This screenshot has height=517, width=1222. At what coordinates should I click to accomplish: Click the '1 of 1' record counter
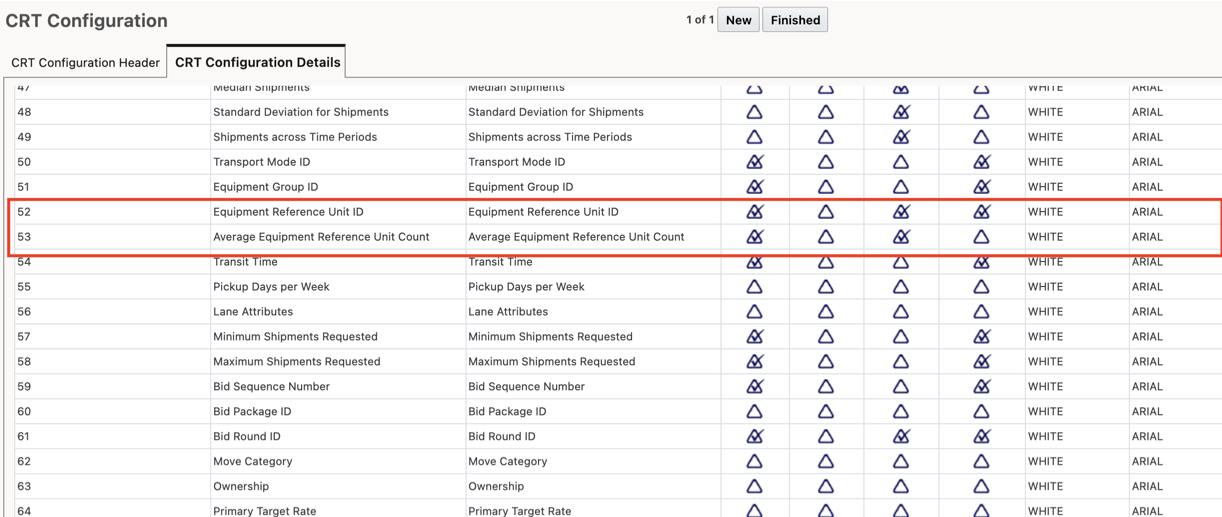(x=700, y=20)
